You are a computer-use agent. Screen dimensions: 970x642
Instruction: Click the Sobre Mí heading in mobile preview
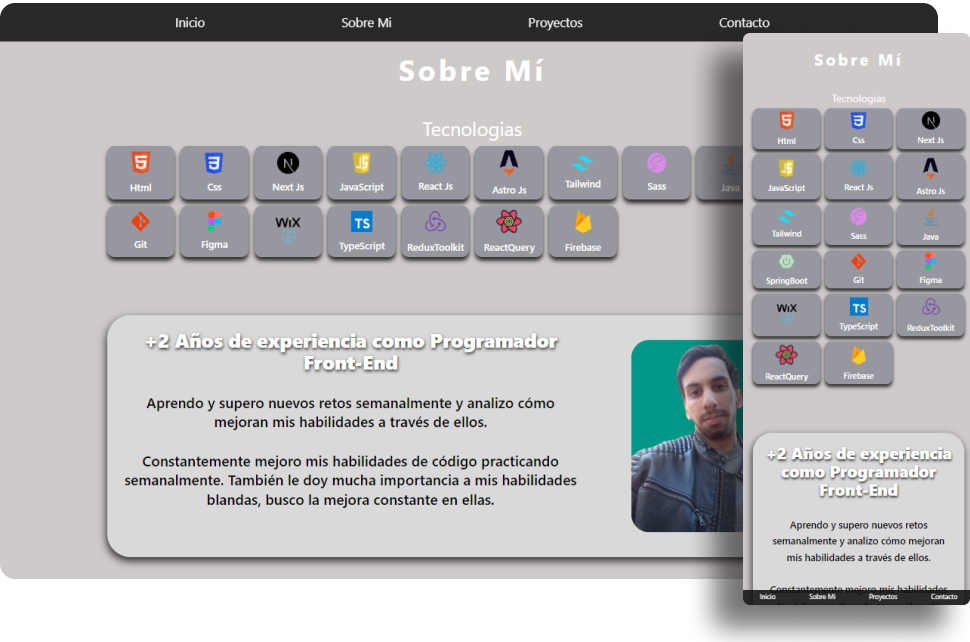[858, 60]
